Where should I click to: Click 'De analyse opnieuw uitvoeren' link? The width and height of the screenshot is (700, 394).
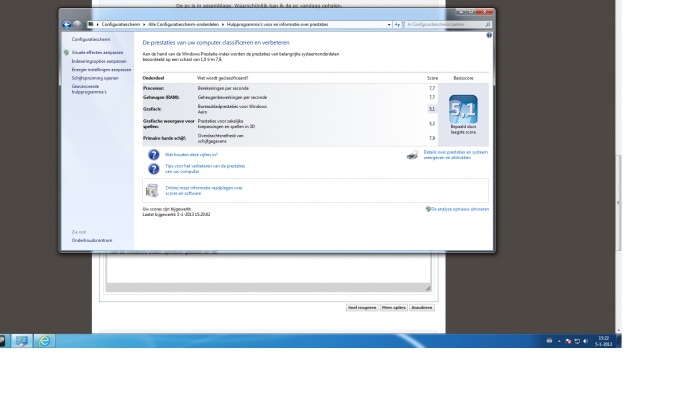[x=460, y=209]
